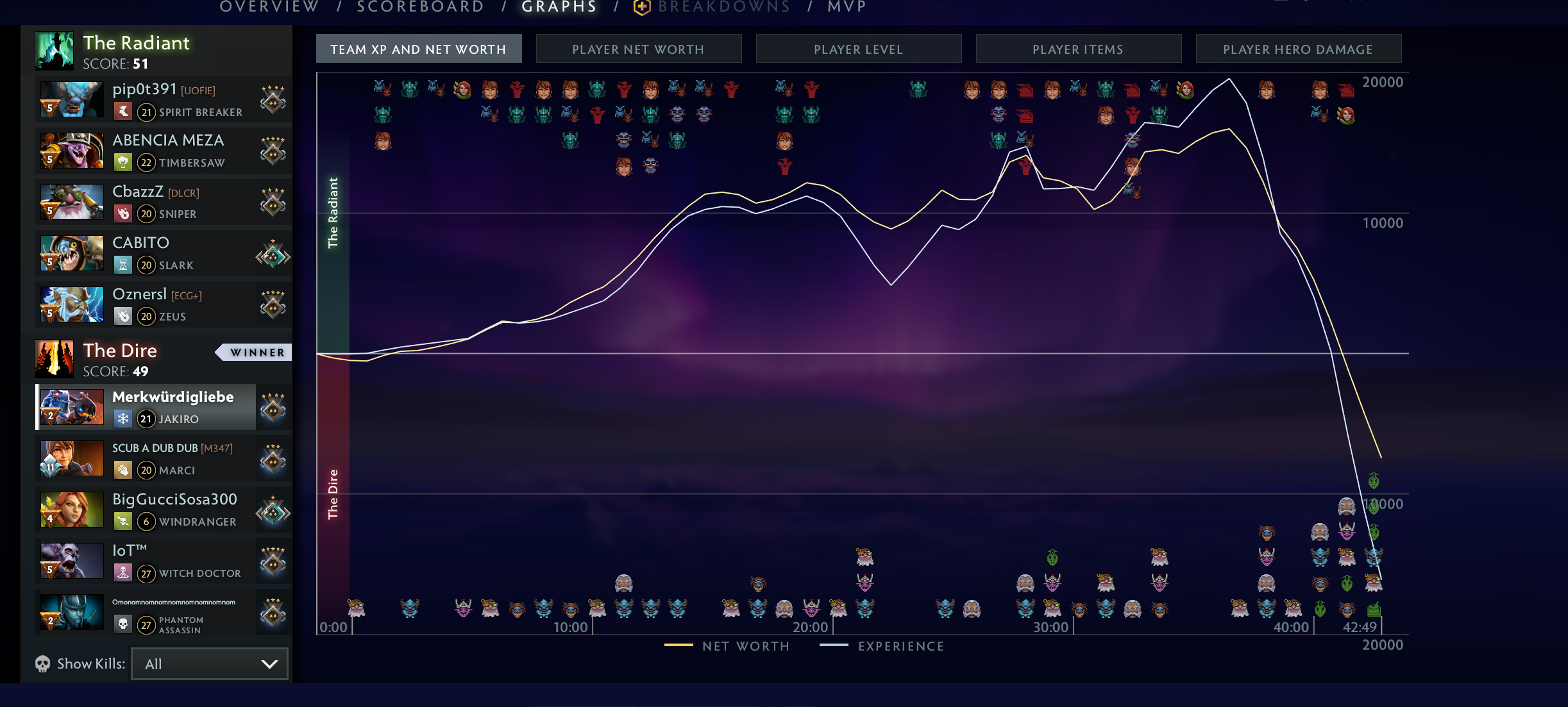Click Dota Plus Breakdowns badge icon
This screenshot has width=1568, height=707.
click(642, 7)
